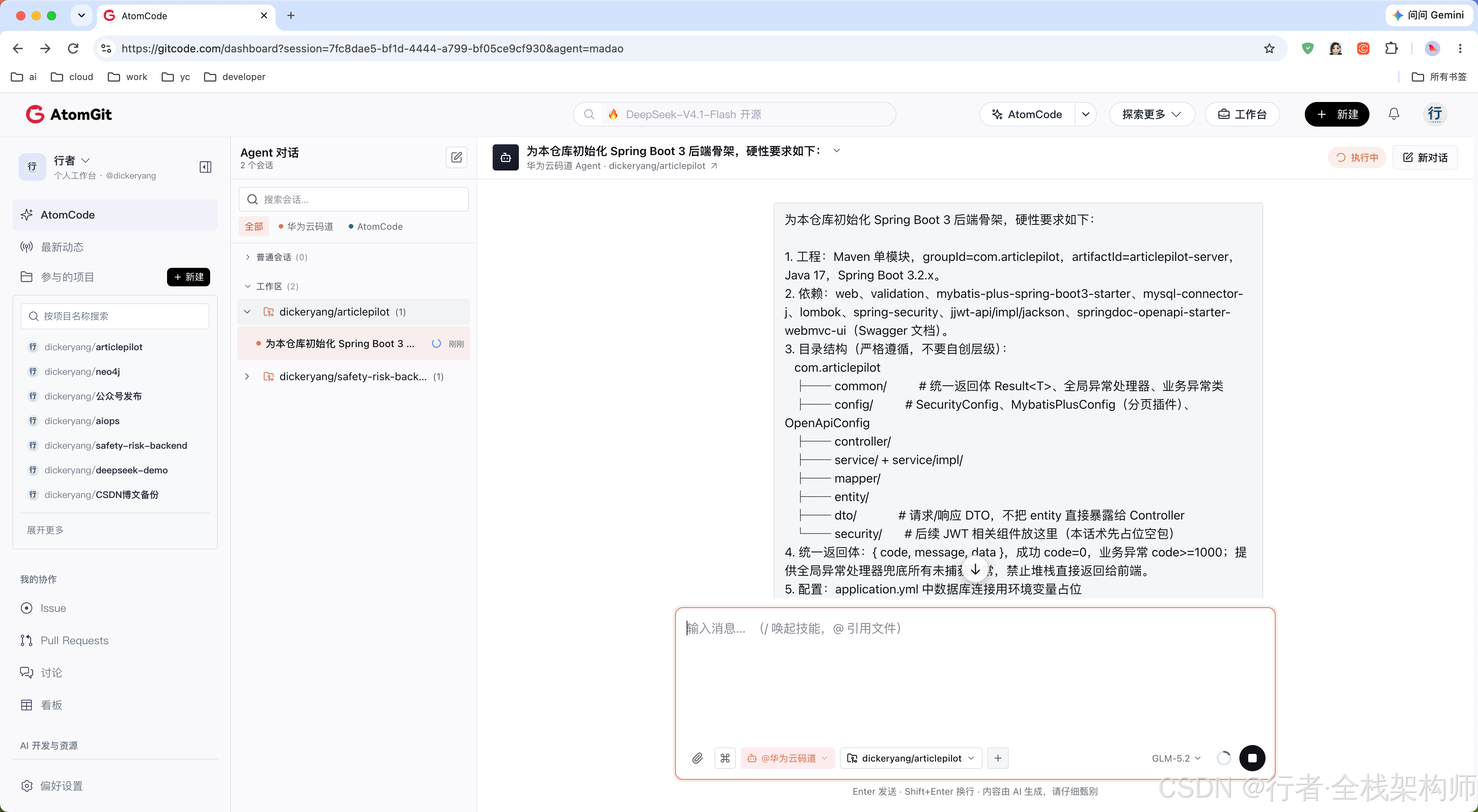Start a new chat via the Agent 对话 edit icon
The height and width of the screenshot is (812, 1478).
pyautogui.click(x=456, y=157)
